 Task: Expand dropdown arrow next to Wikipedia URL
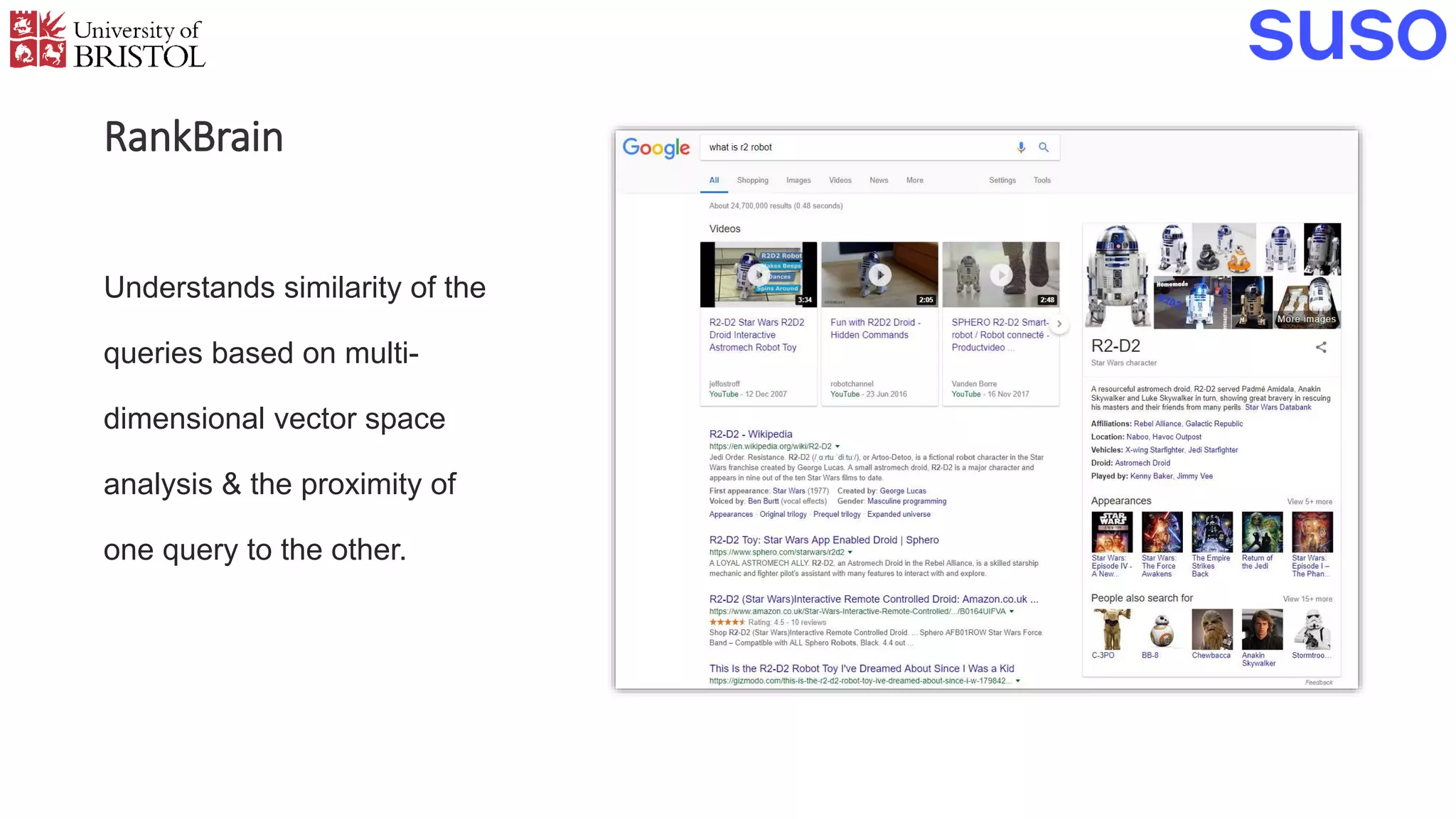point(837,446)
